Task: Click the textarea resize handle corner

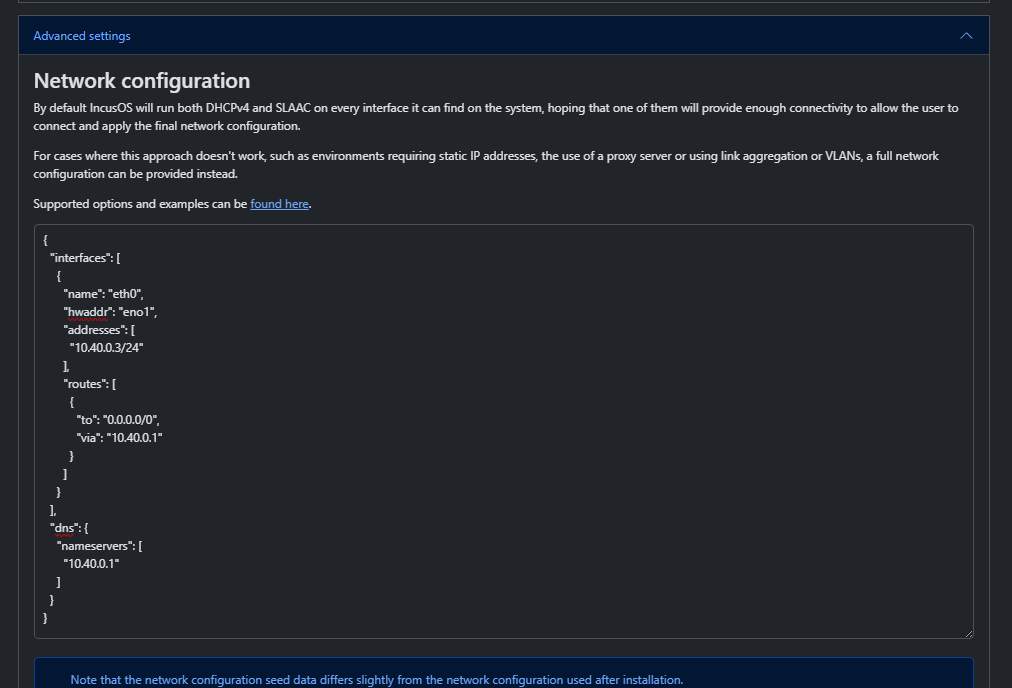Action: (967, 632)
